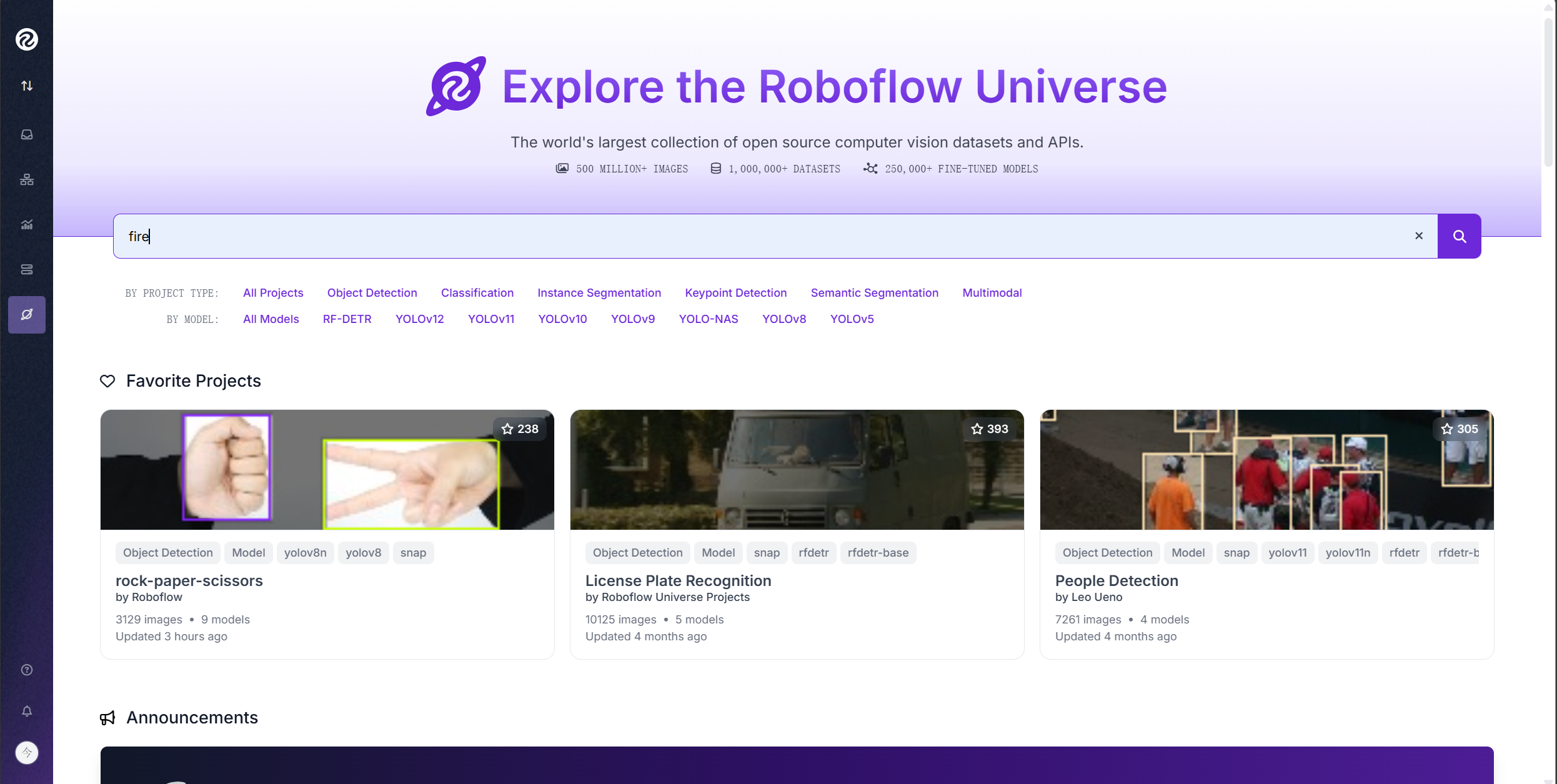This screenshot has width=1557, height=784.
Task: Open the License Plate Recognition van thumbnail
Action: pyautogui.click(x=797, y=470)
